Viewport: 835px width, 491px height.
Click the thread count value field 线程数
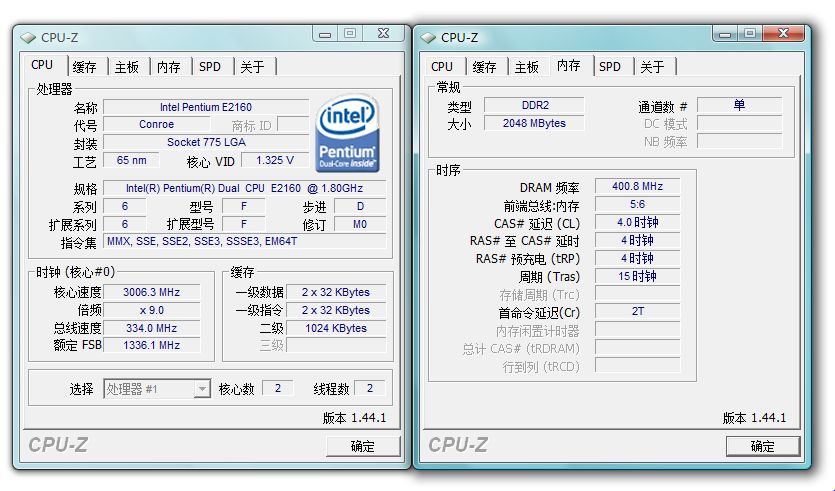click(x=370, y=388)
